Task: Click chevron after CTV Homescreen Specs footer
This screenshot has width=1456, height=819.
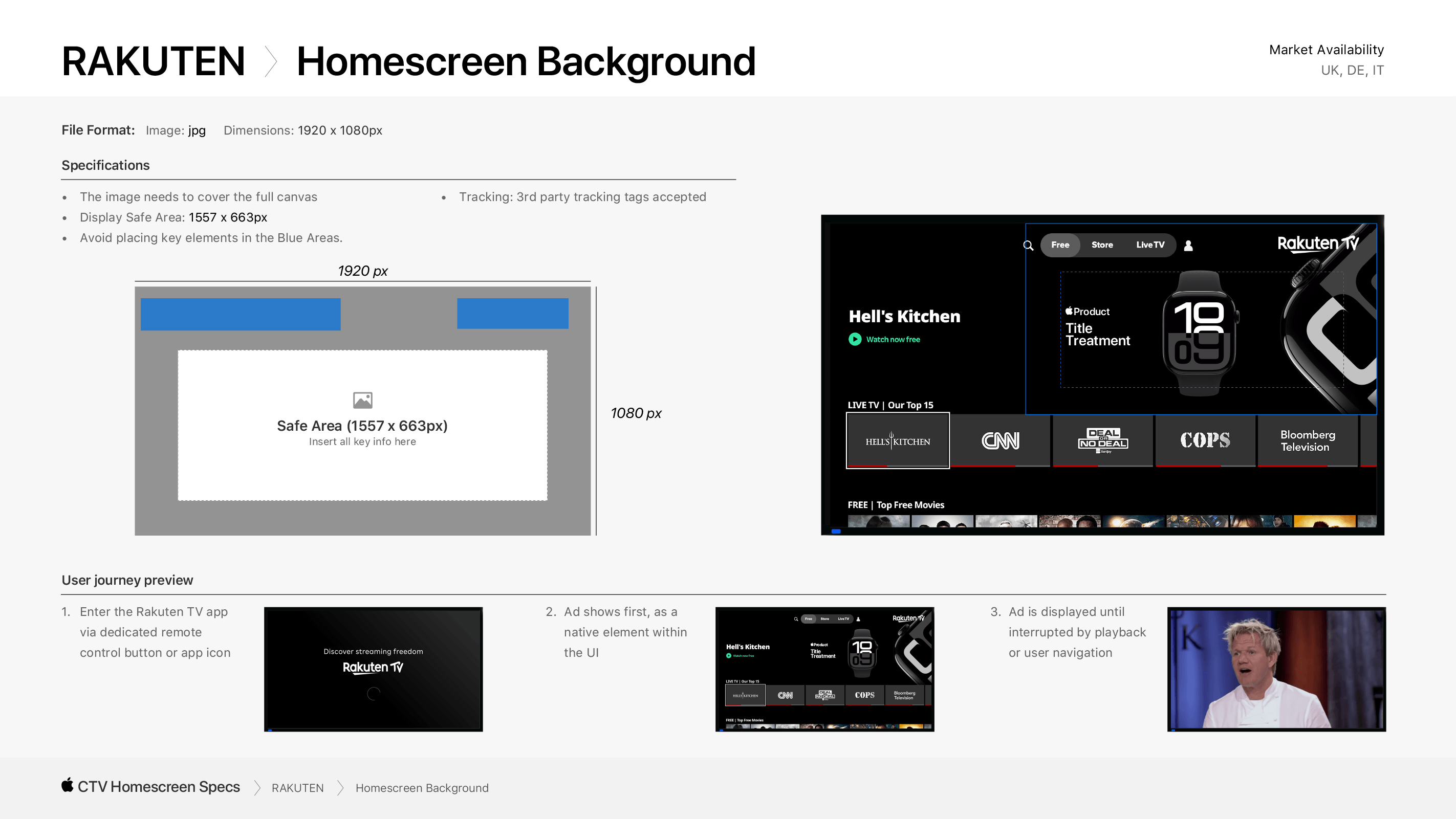Action: click(x=257, y=787)
